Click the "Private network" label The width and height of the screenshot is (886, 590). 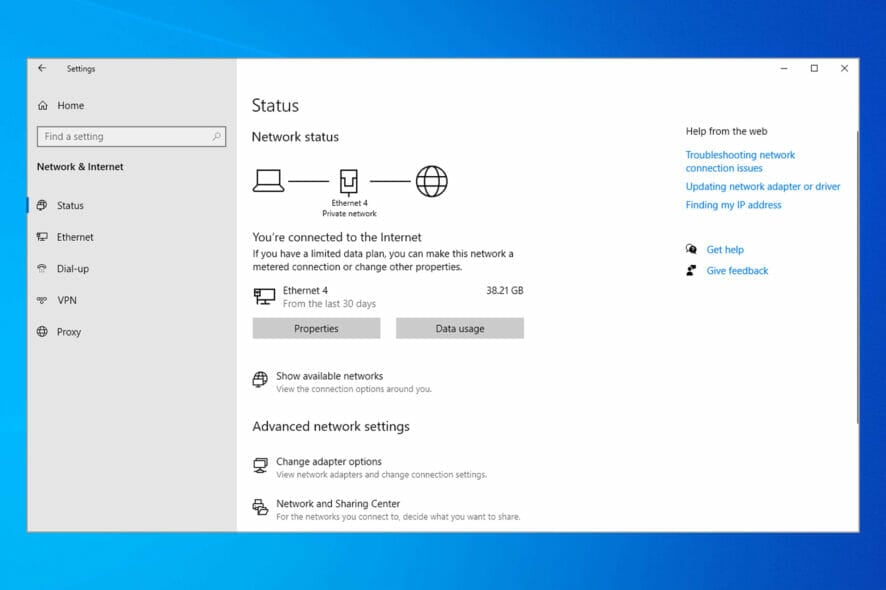click(x=349, y=214)
